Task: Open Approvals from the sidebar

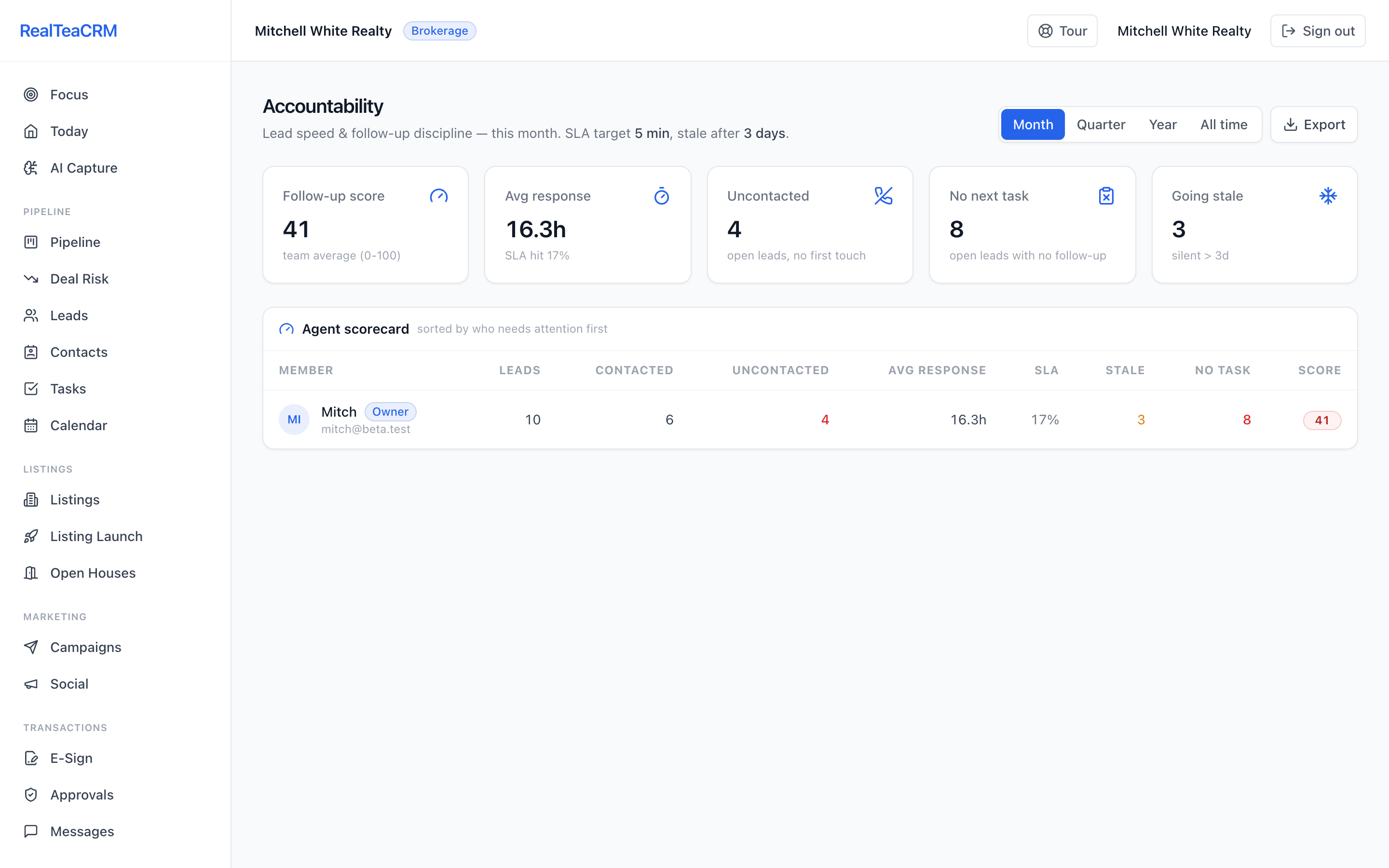Action: (115, 795)
